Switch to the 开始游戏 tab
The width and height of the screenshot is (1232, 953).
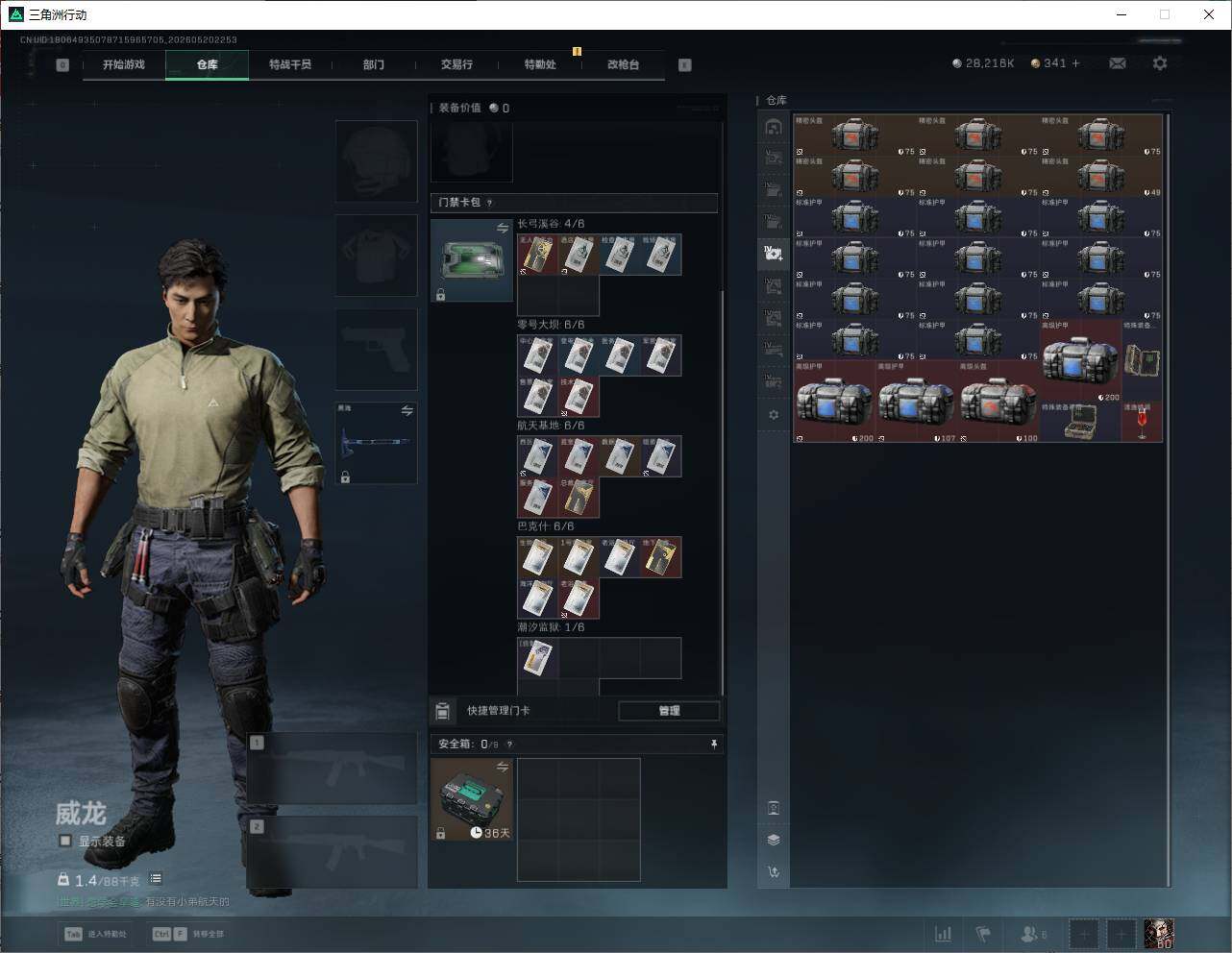124,64
